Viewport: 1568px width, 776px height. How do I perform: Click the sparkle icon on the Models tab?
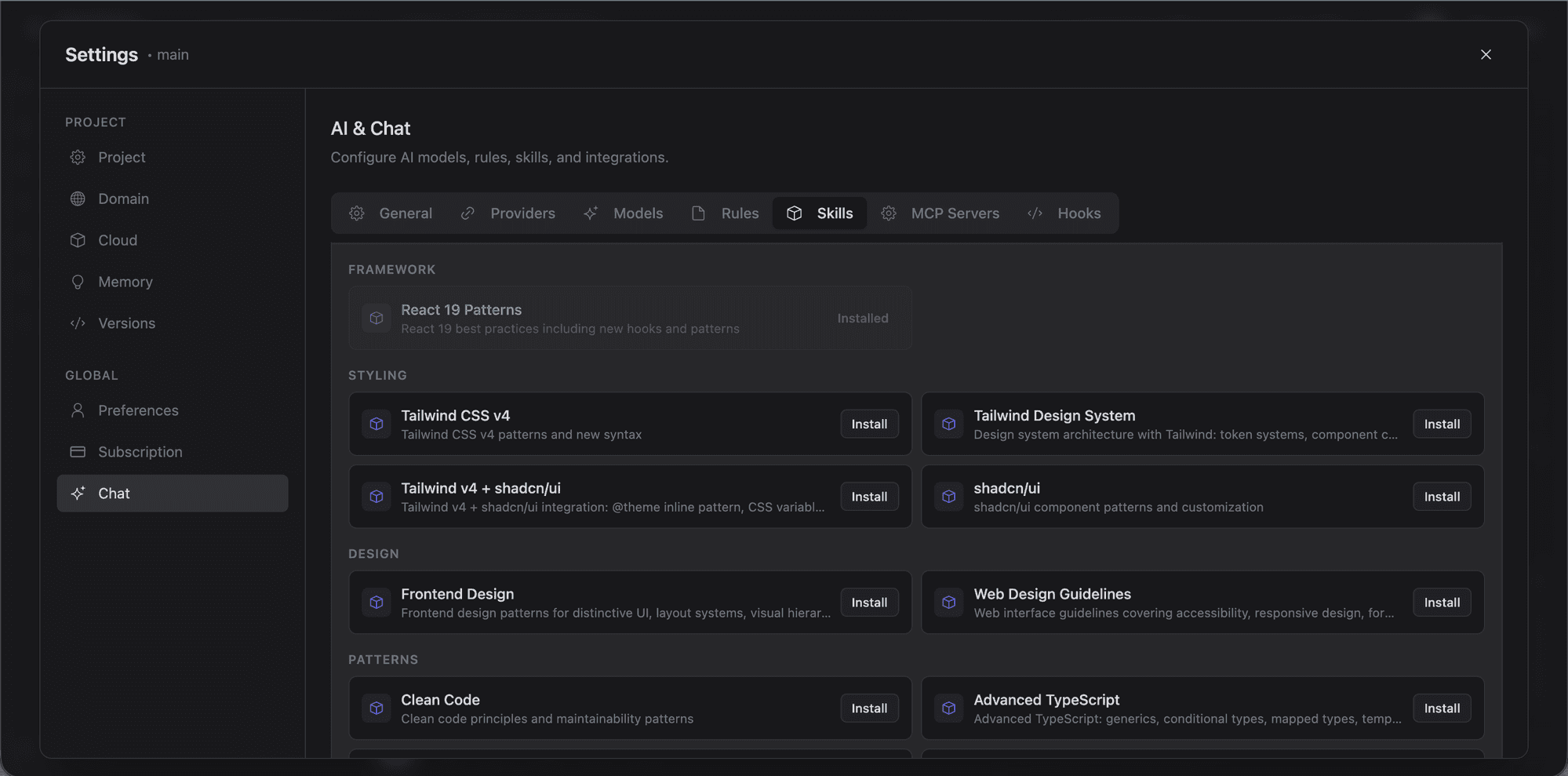coord(591,213)
